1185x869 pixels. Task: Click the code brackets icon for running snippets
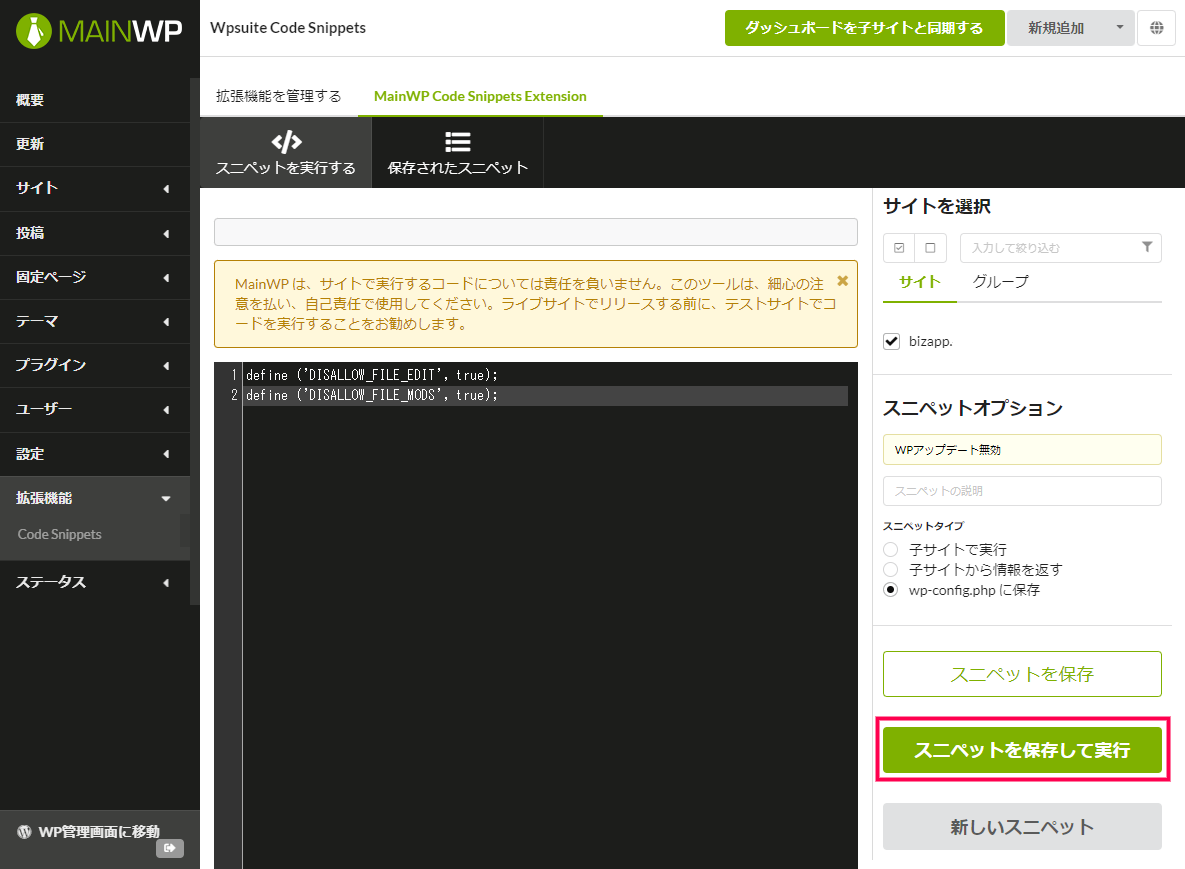pos(286,141)
